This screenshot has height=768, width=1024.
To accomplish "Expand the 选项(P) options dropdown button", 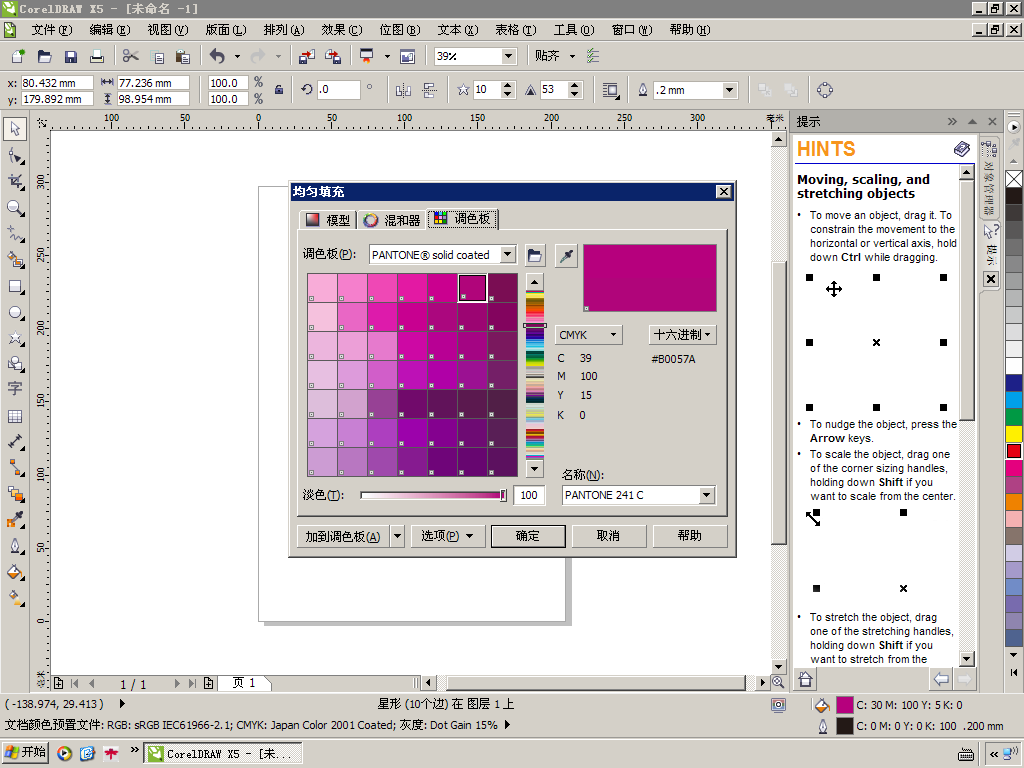I will pos(447,536).
